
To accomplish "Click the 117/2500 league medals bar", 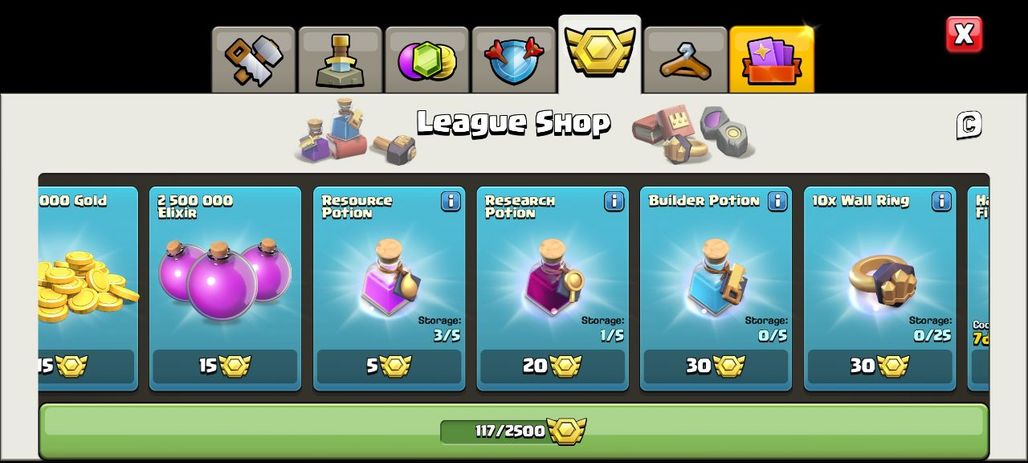I will [x=513, y=431].
